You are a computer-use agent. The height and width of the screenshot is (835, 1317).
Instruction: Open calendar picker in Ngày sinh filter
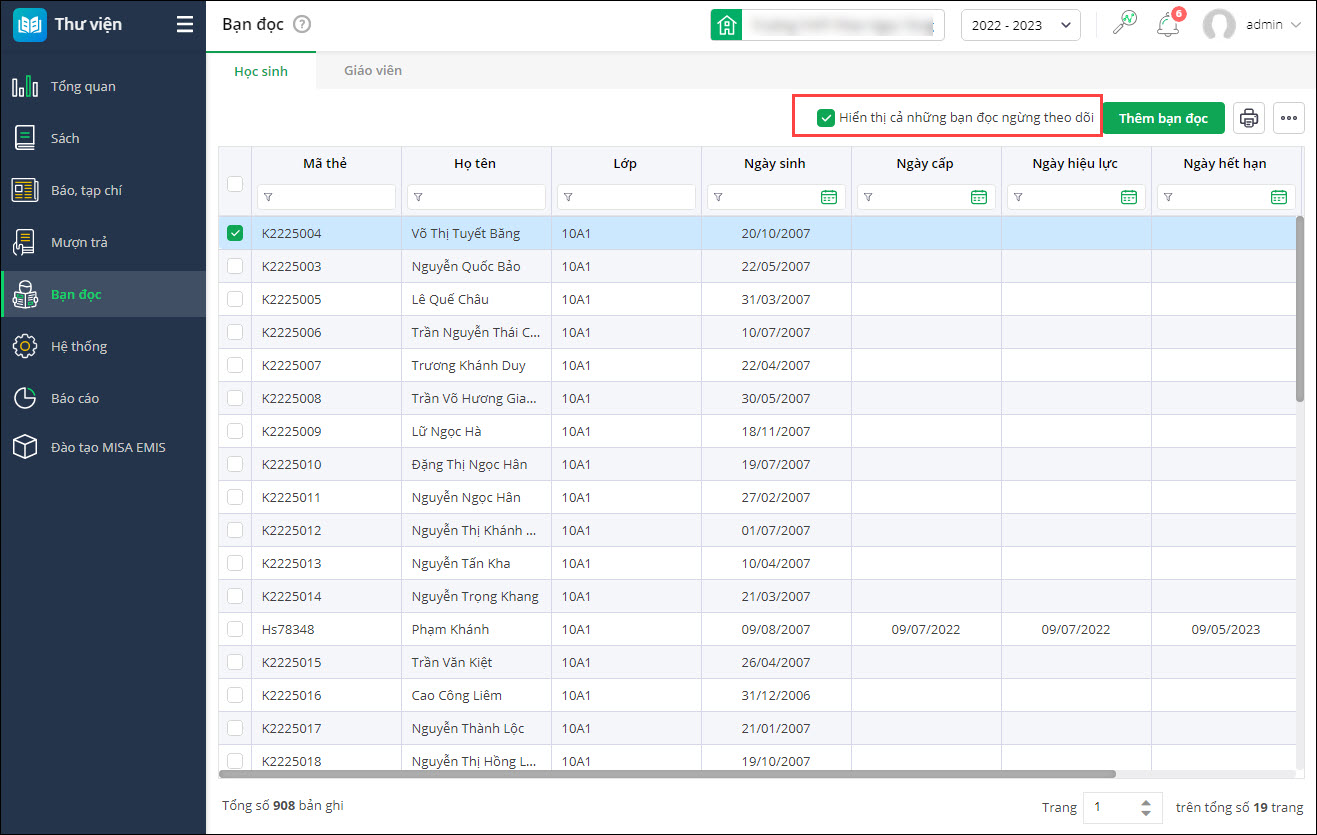coord(828,197)
